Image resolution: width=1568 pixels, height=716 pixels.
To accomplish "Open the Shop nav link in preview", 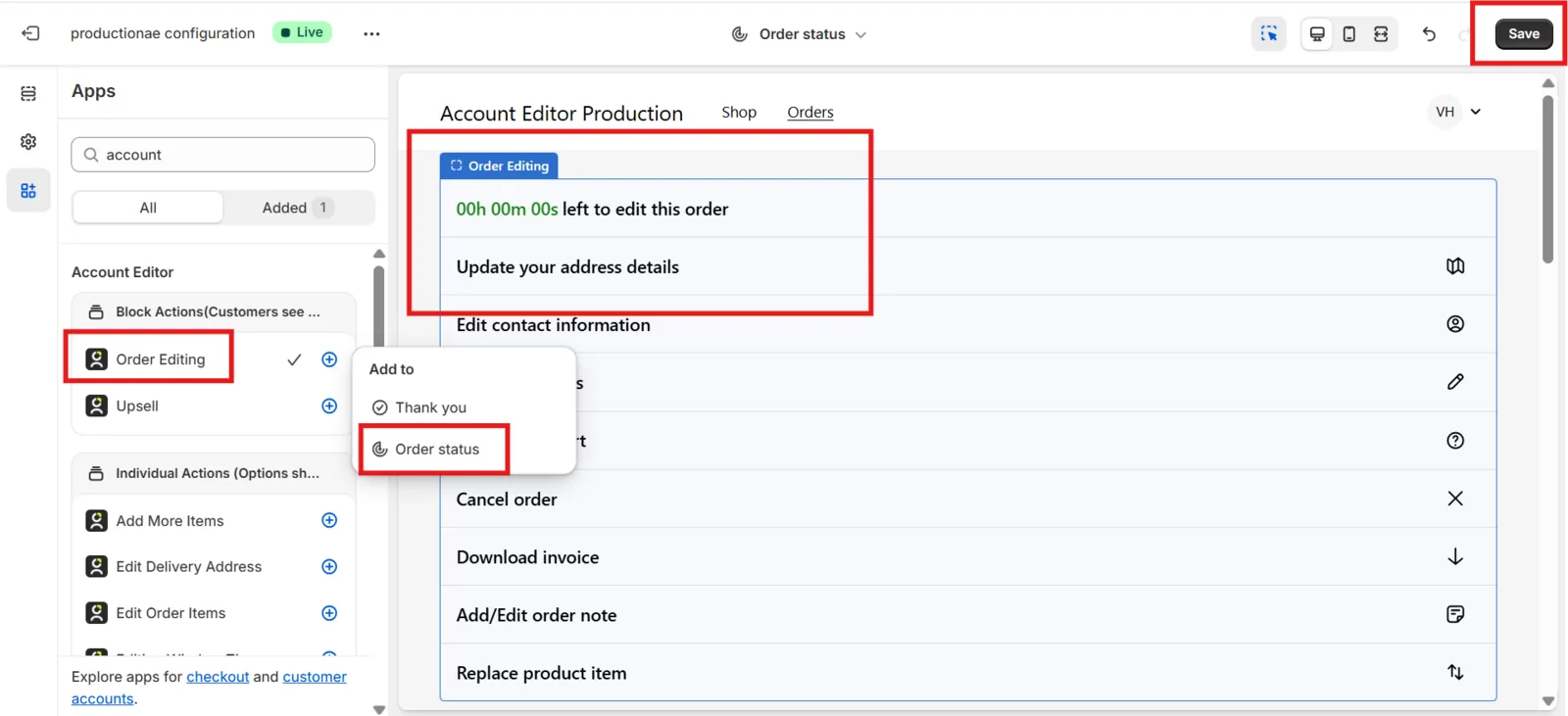I will coord(739,112).
